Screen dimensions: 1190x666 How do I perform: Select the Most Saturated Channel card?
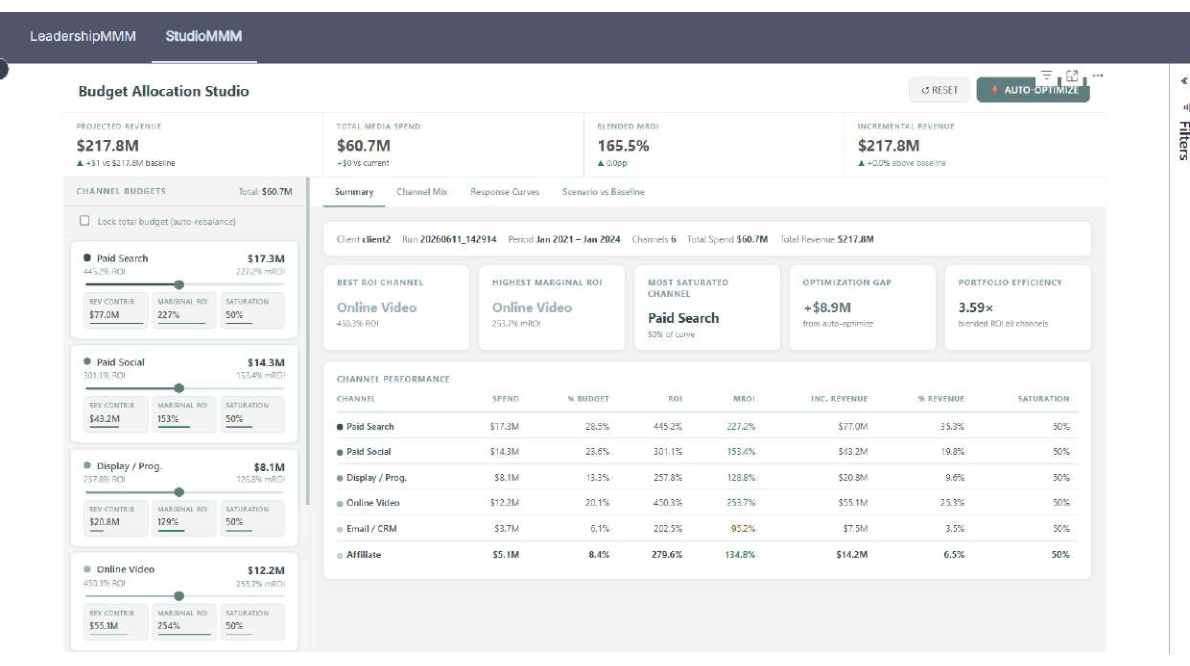pyautogui.click(x=707, y=307)
